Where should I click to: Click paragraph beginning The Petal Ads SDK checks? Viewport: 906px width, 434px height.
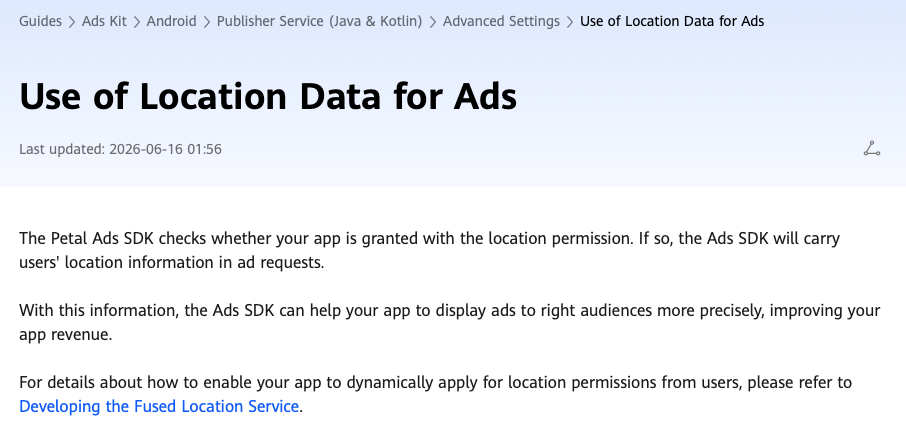coord(429,250)
